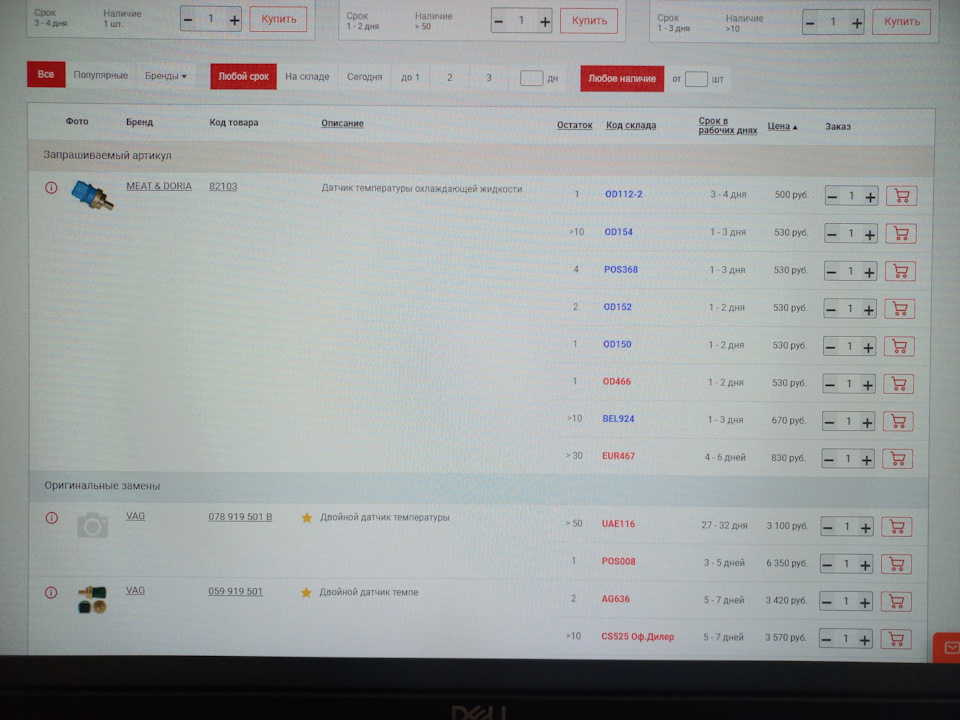Add OD112-2 warehouse row to cart
960x720 pixels.
[x=901, y=196]
